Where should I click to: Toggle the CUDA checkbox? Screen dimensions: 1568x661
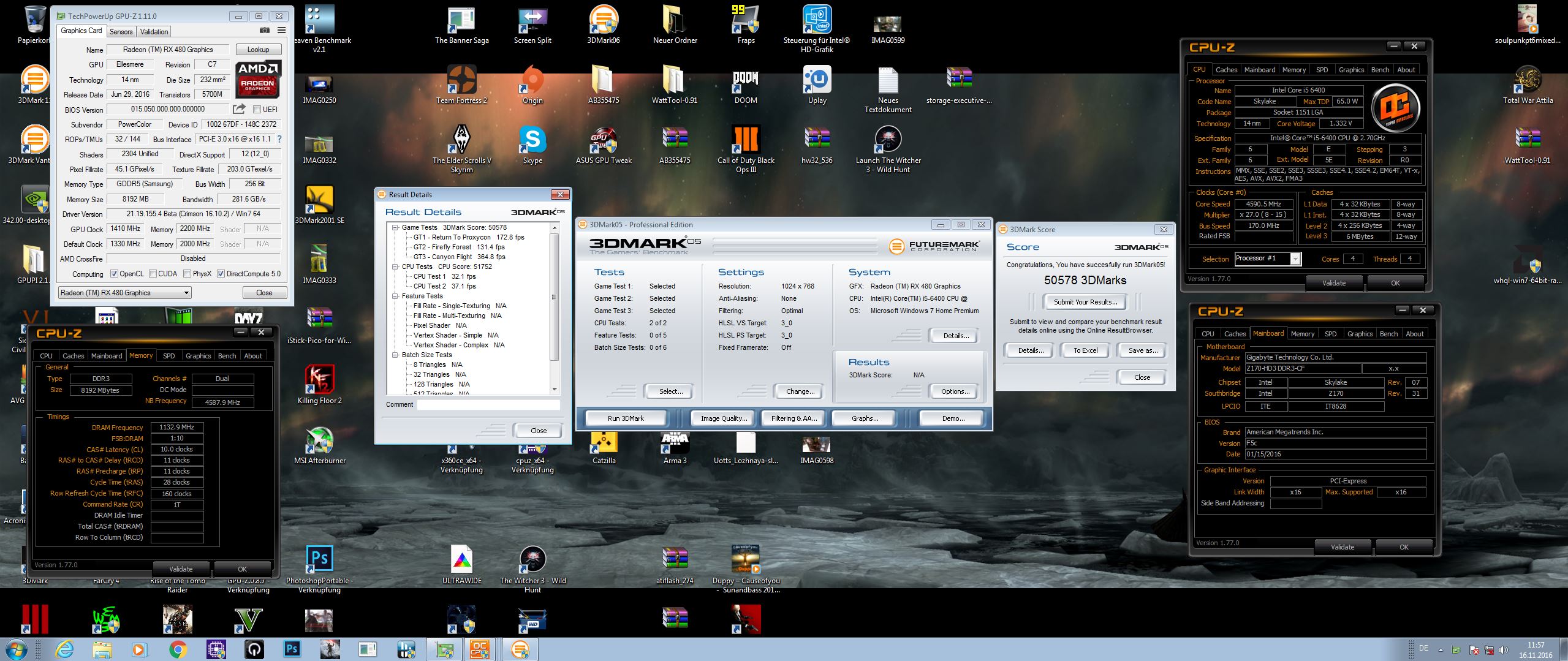153,274
